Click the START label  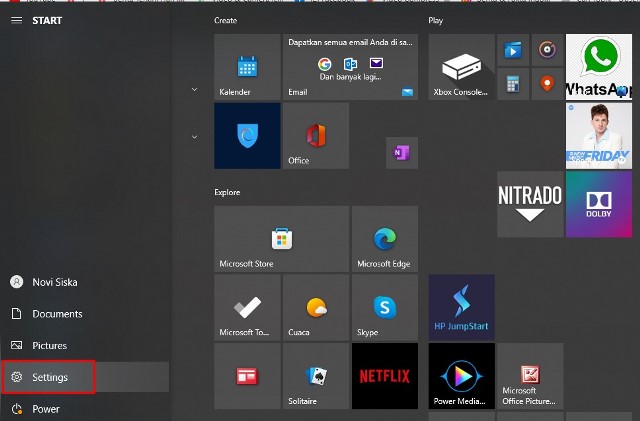tap(47, 20)
